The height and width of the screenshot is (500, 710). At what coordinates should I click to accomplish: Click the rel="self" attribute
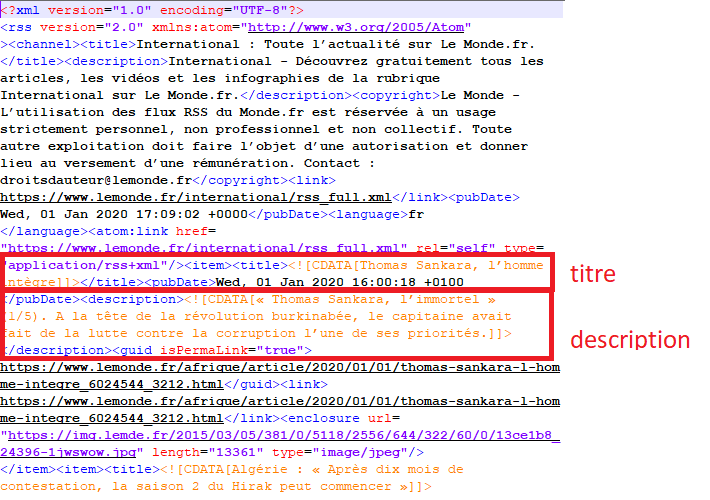tap(456, 248)
